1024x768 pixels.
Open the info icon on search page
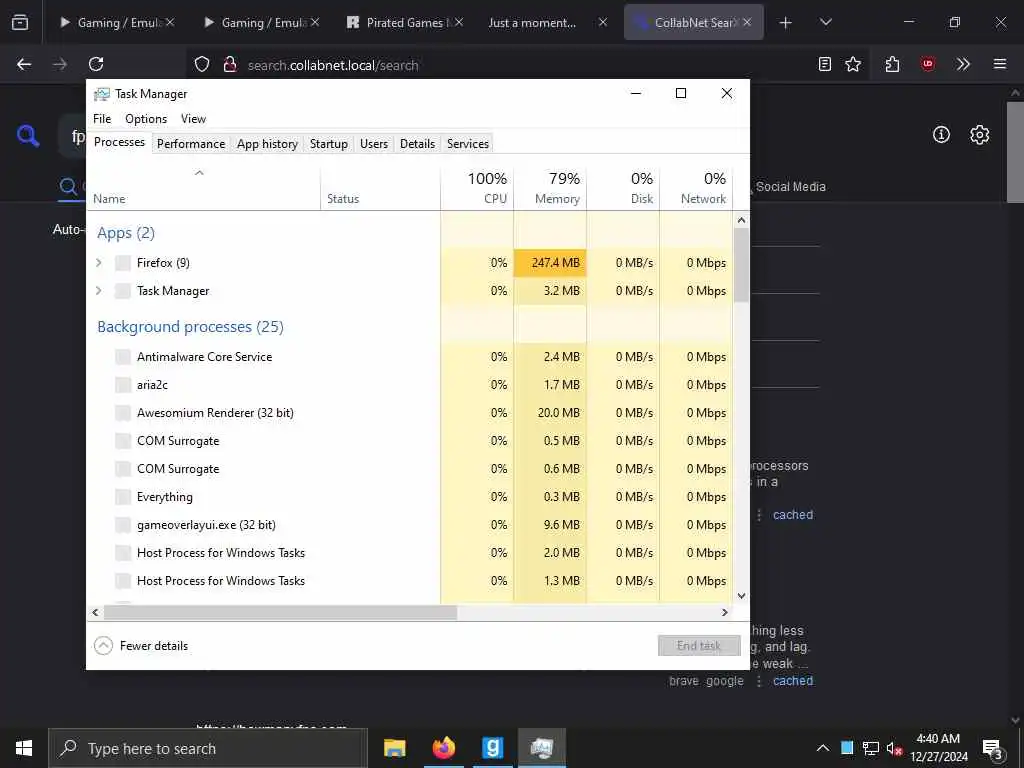click(941, 135)
